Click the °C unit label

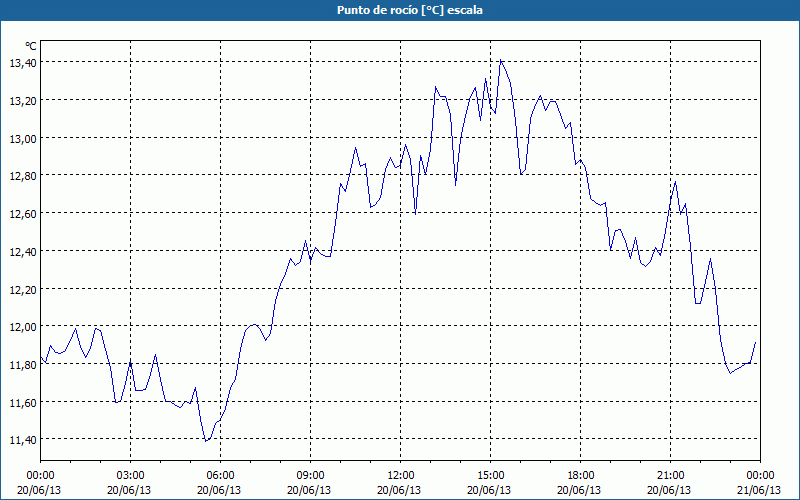click(31, 46)
